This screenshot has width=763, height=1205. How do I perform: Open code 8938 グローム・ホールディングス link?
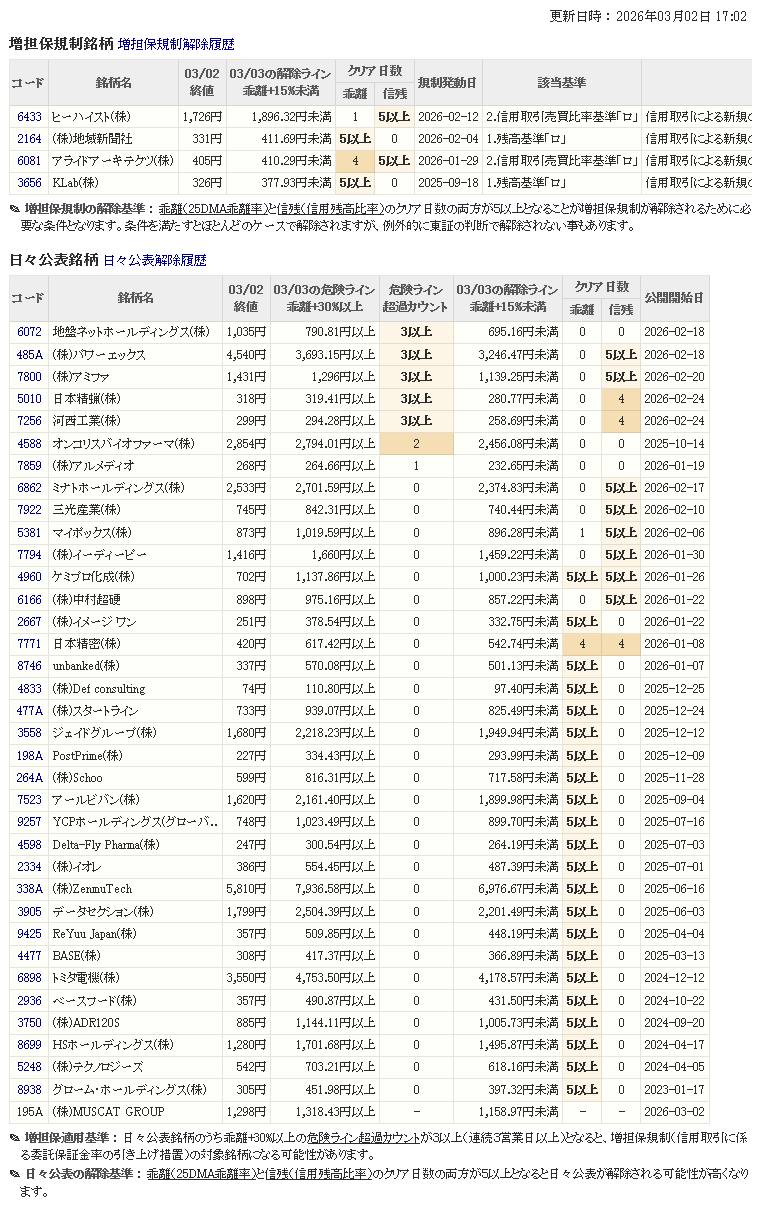click(x=29, y=1090)
